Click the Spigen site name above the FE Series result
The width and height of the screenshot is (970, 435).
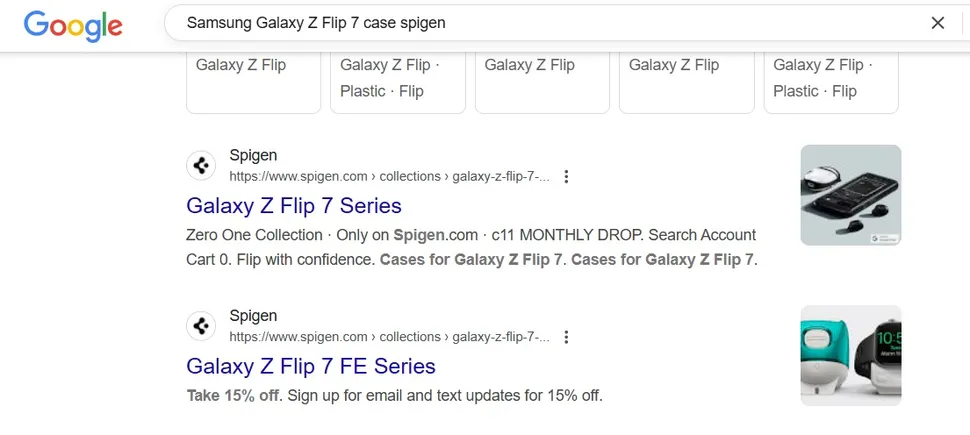pyautogui.click(x=253, y=316)
